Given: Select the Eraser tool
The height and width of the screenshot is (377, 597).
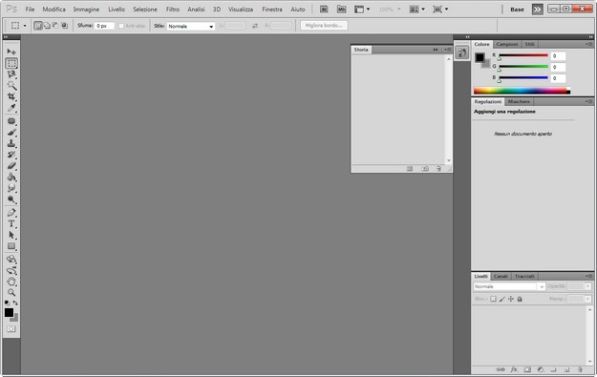Looking at the screenshot, I should 11,166.
